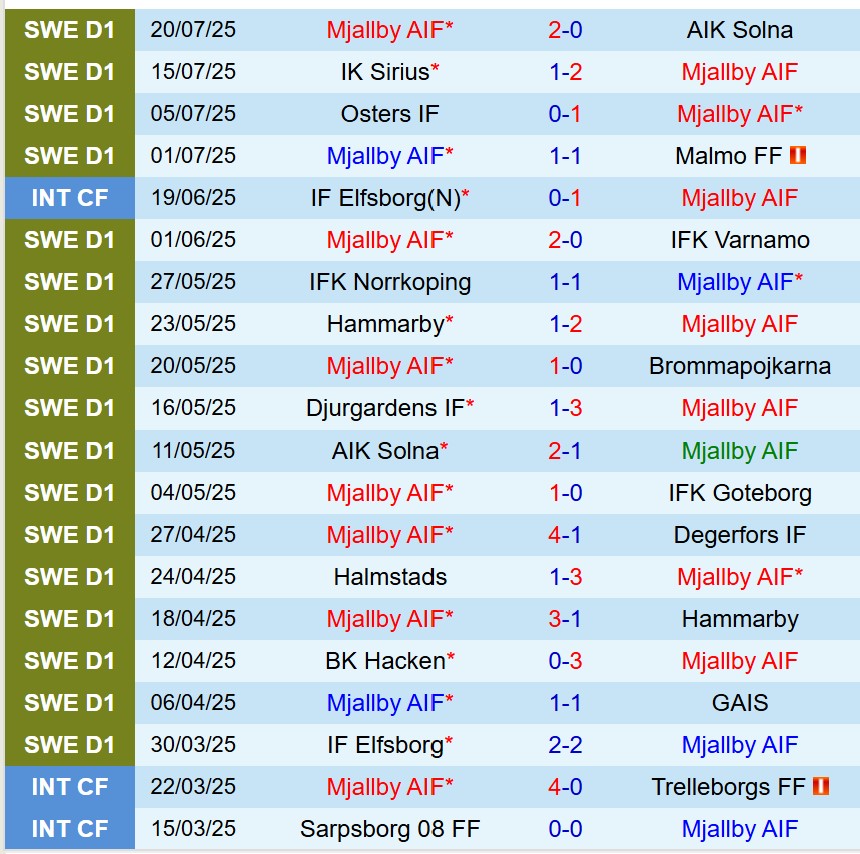Click the 0-0 score on 15/03/25
Viewport: 860px width, 854px height.
point(565,829)
